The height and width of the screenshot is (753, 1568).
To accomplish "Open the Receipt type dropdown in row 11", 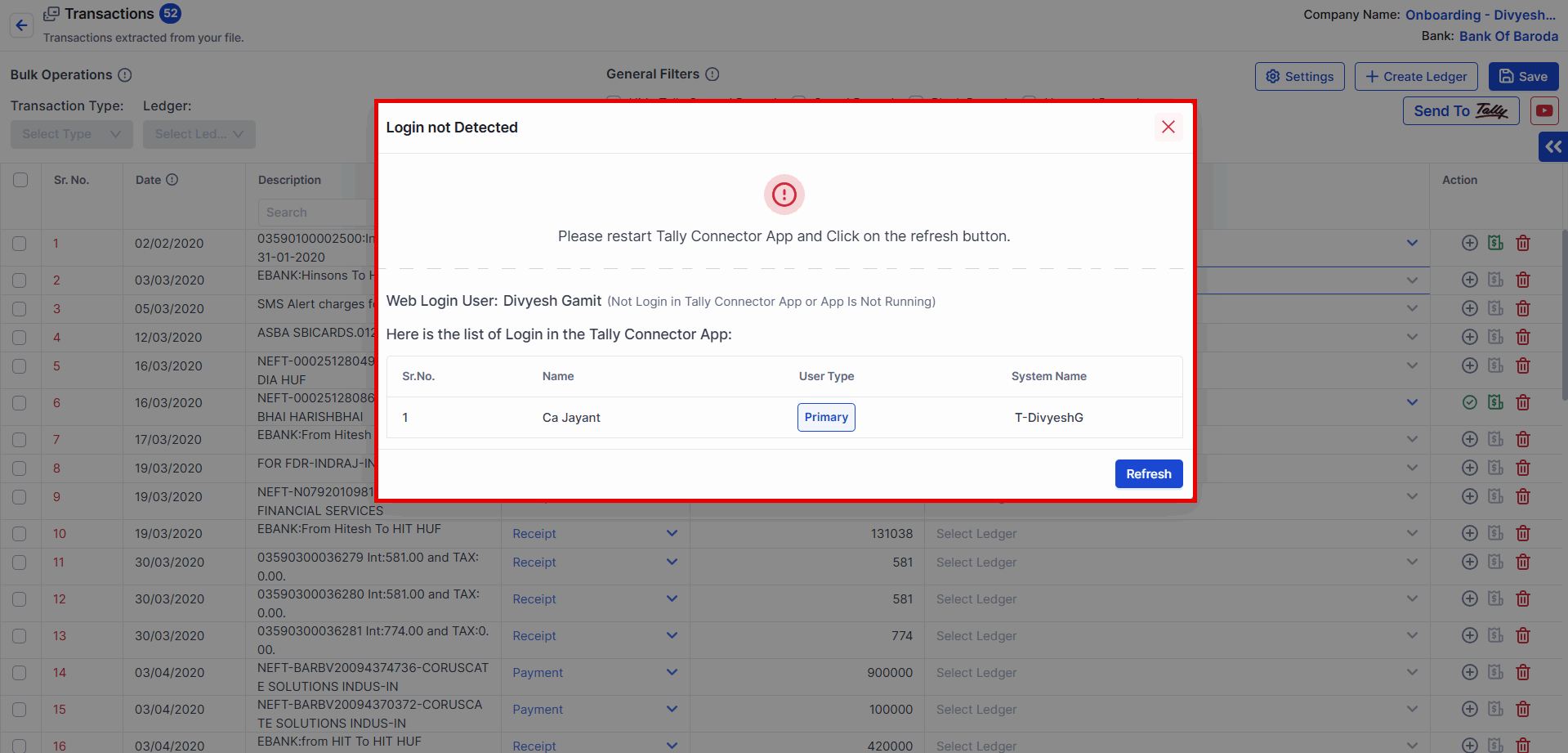I will pos(595,563).
